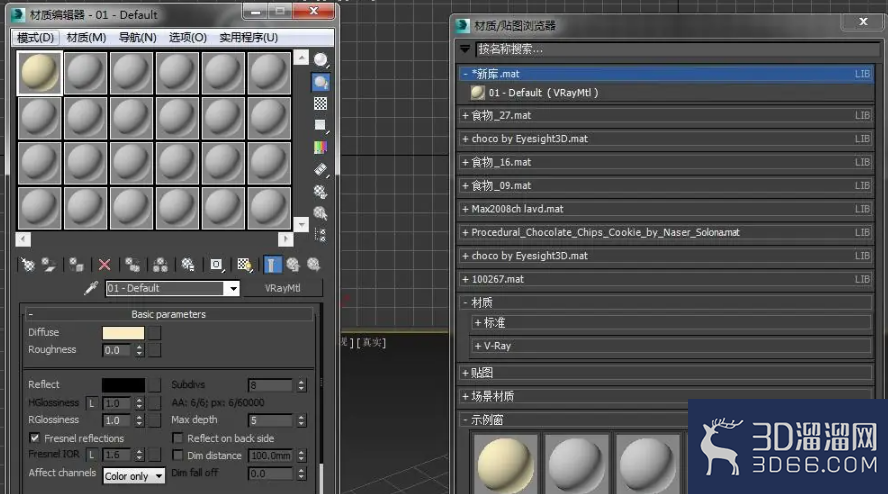Enable Reflect on back side checkbox
888x494 pixels.
pos(177,438)
